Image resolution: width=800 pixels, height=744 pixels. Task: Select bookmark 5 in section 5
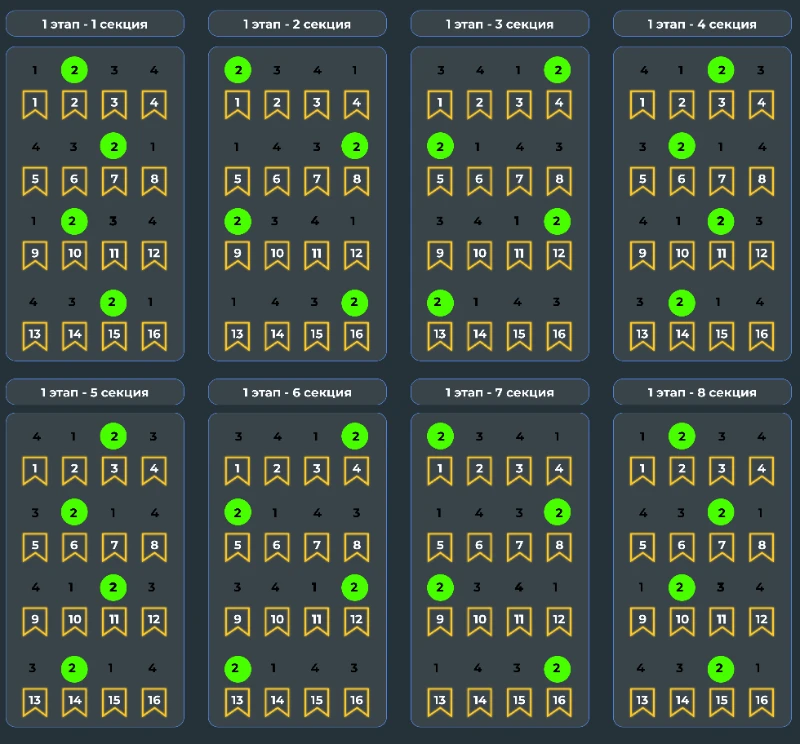35,547
